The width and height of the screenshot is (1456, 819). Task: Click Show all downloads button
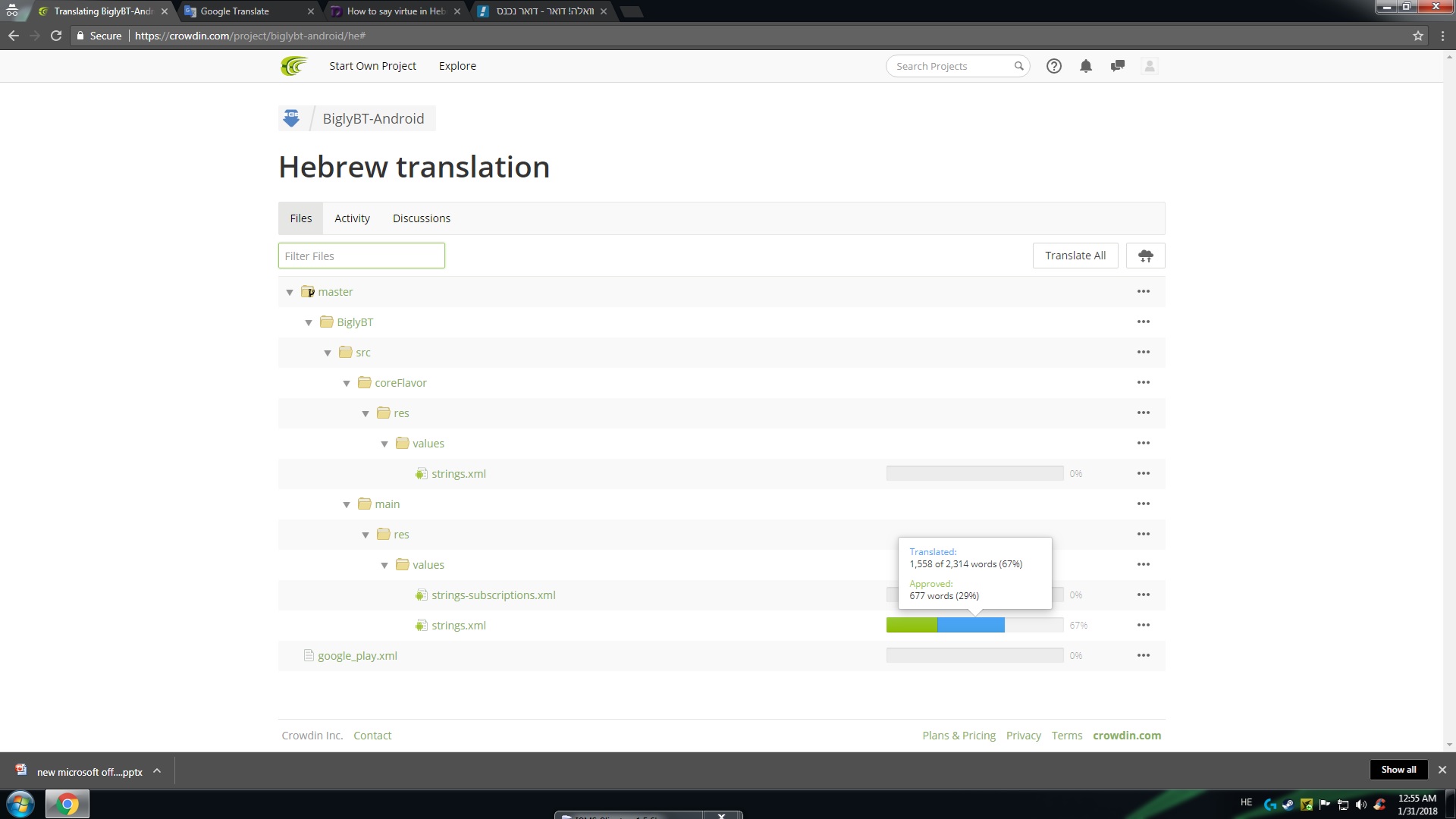click(1398, 770)
